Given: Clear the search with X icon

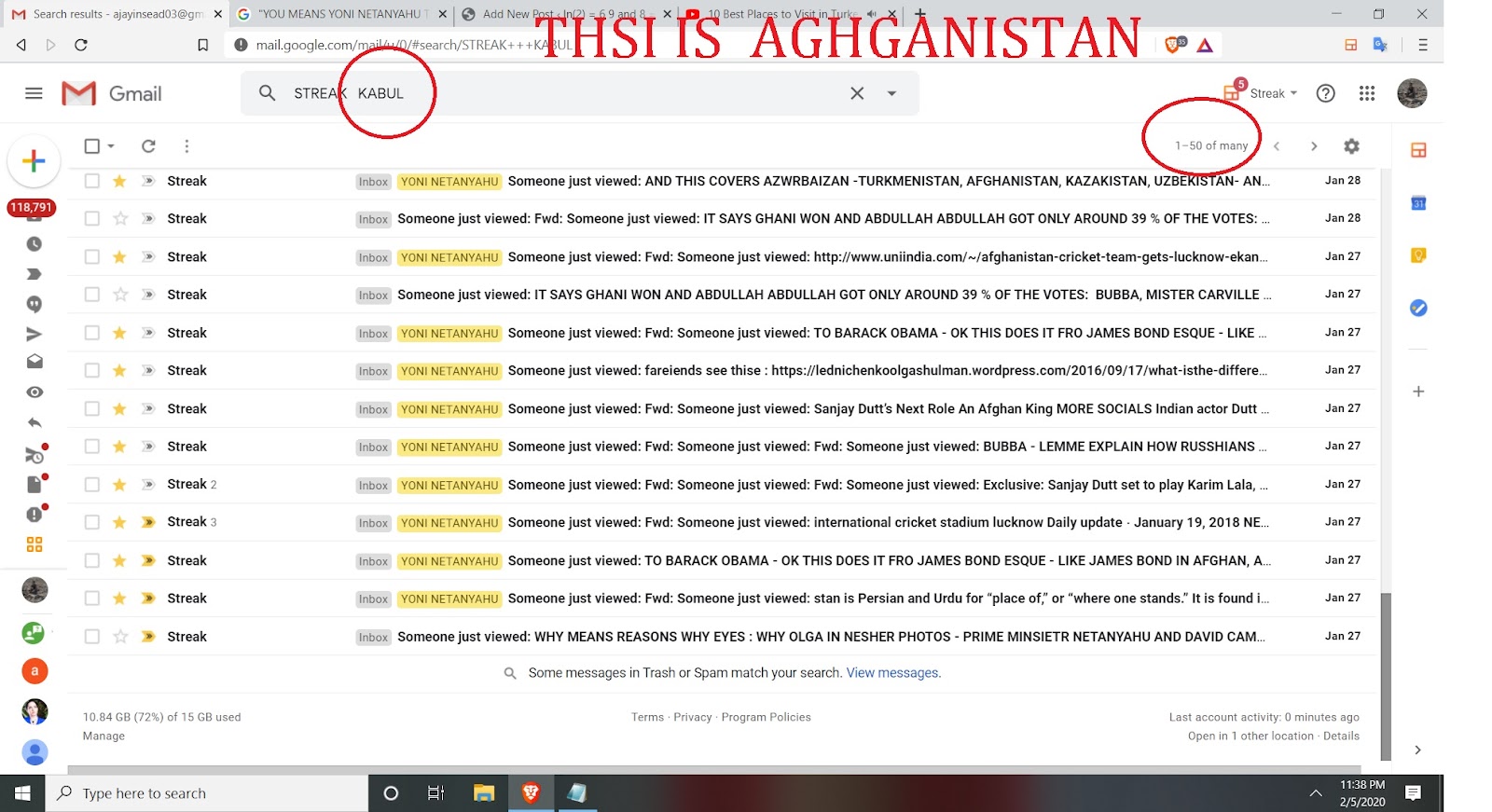Looking at the screenshot, I should pos(857,93).
